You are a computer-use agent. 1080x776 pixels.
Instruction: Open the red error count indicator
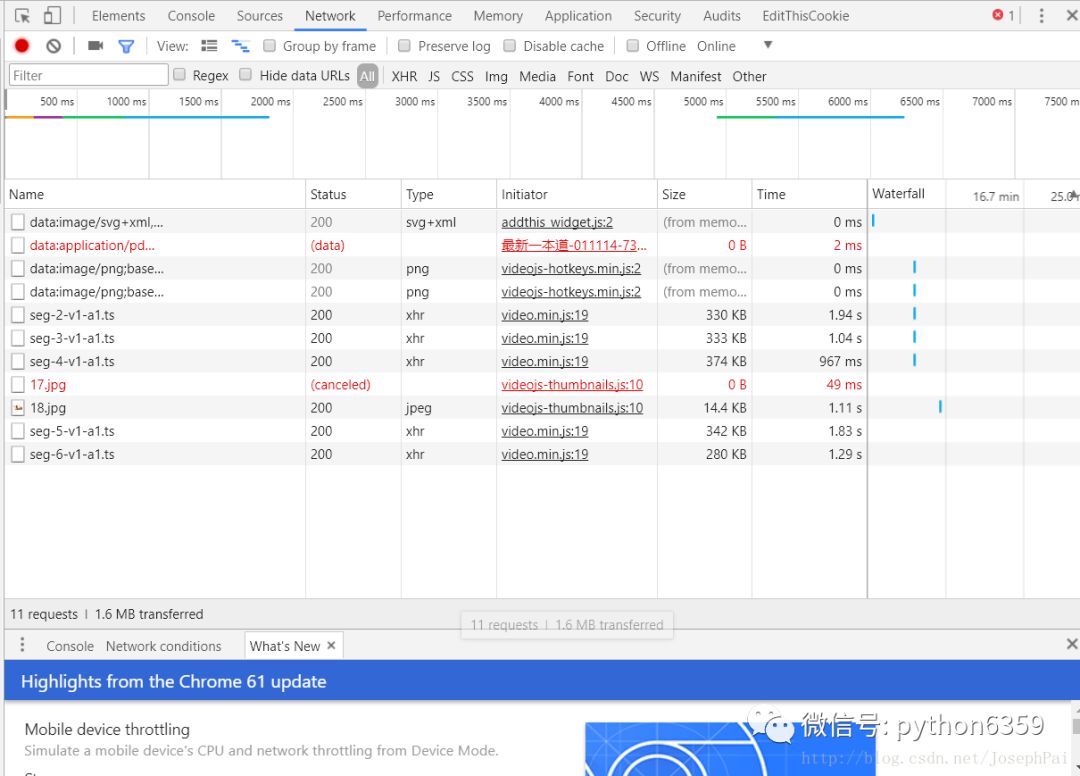click(1003, 15)
